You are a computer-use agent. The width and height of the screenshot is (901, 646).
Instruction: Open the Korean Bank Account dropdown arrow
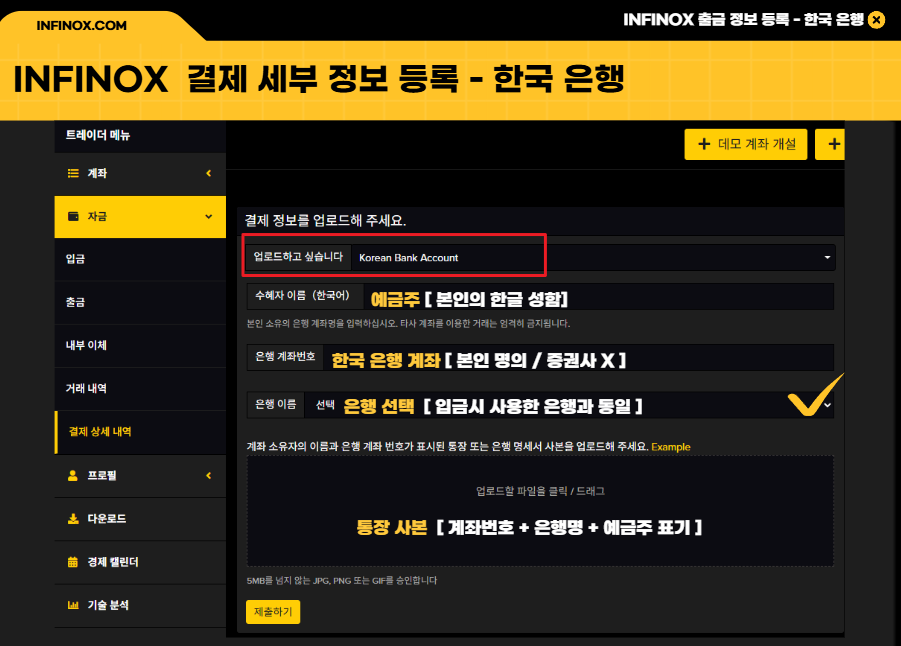click(x=827, y=257)
